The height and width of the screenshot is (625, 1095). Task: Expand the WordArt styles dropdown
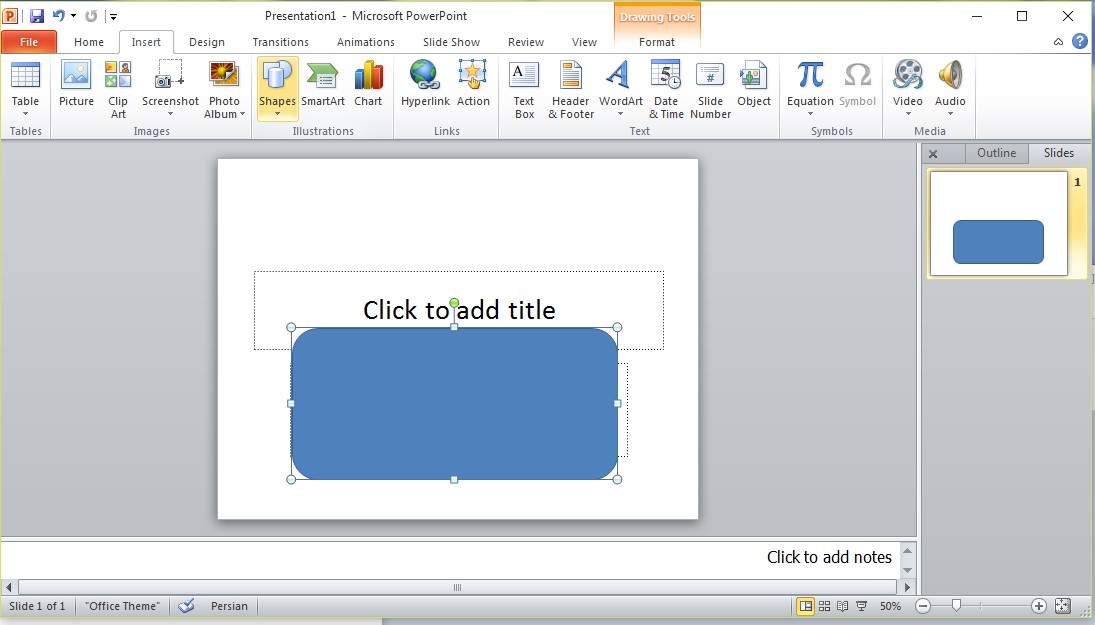tap(620, 113)
